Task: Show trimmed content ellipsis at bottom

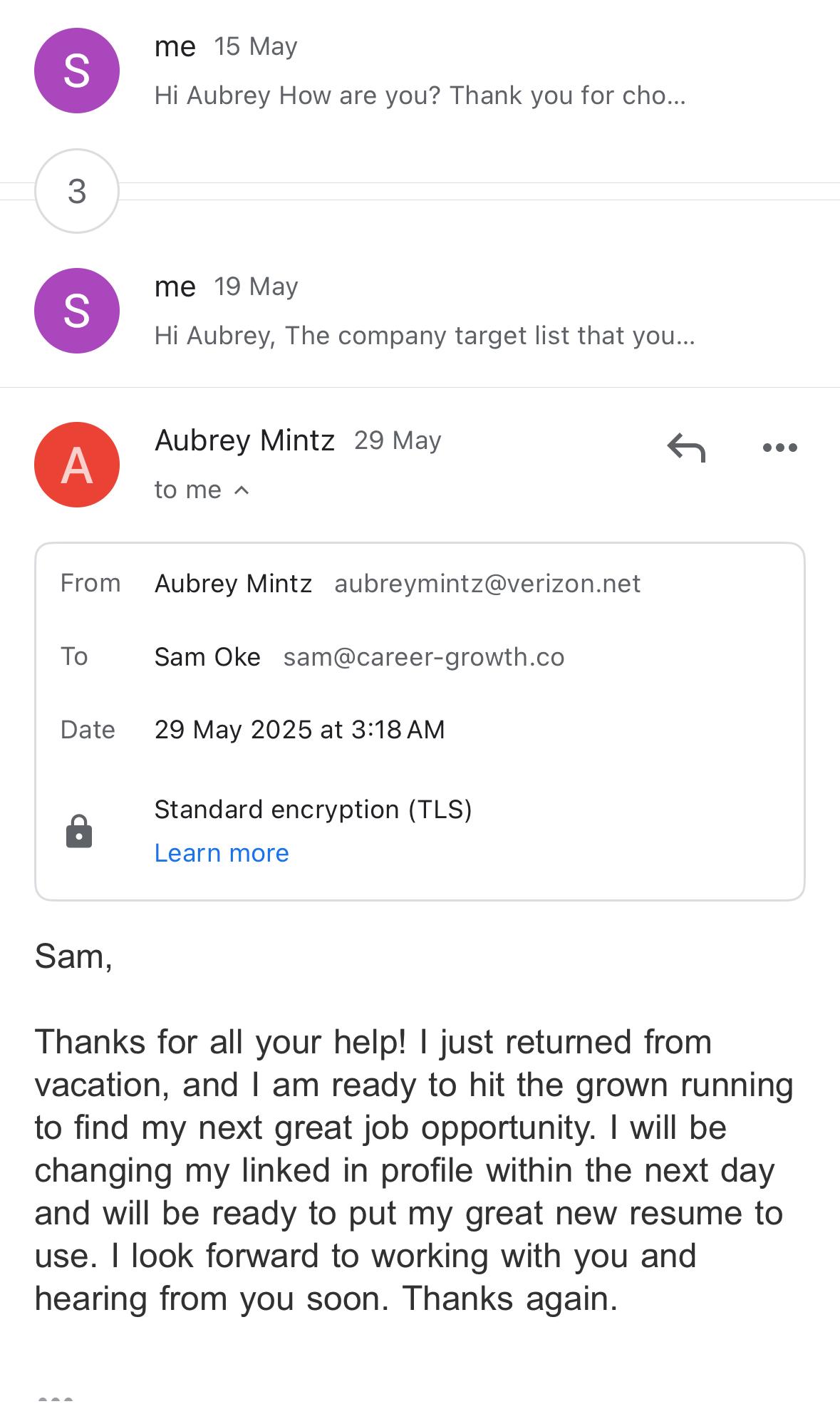Action: [x=55, y=1398]
